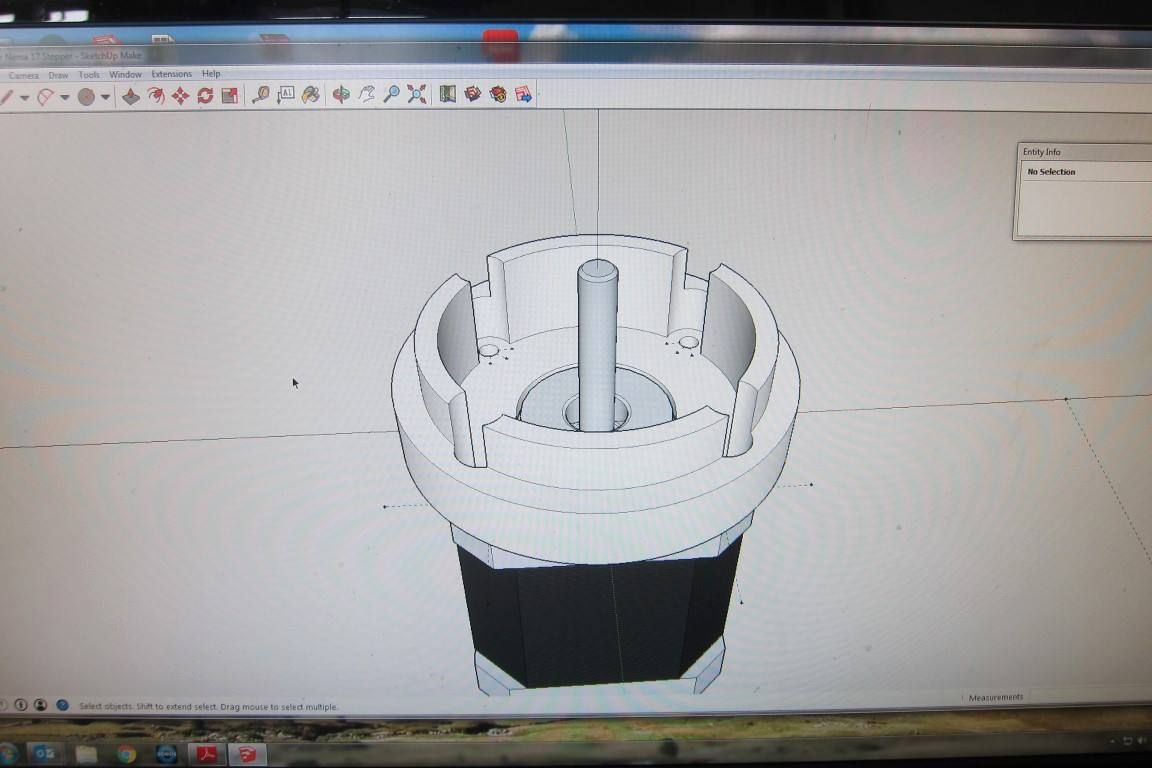Select the Zoom tool

(x=390, y=95)
